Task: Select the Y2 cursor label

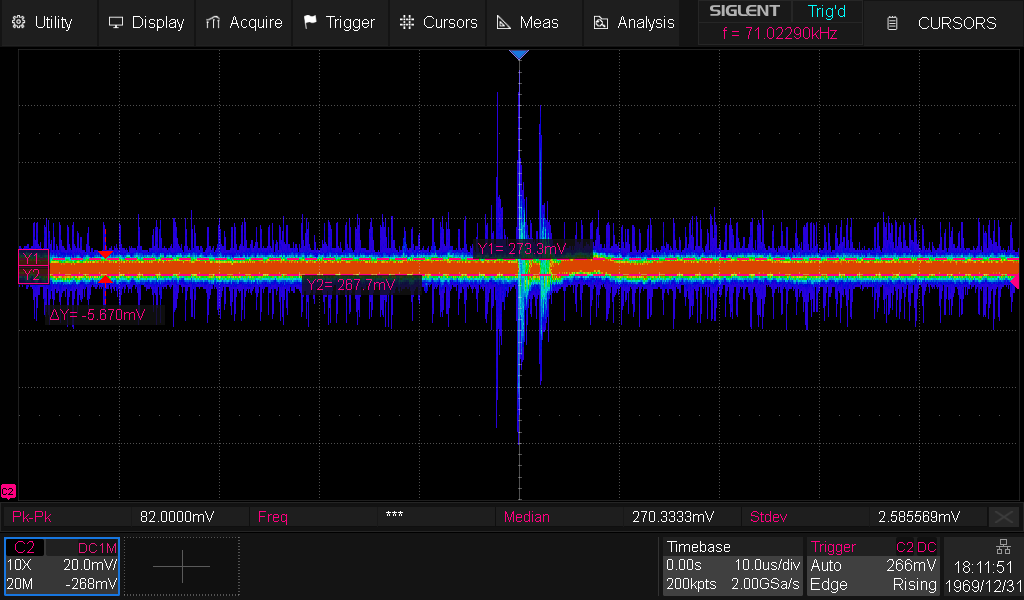Action: pos(31,275)
